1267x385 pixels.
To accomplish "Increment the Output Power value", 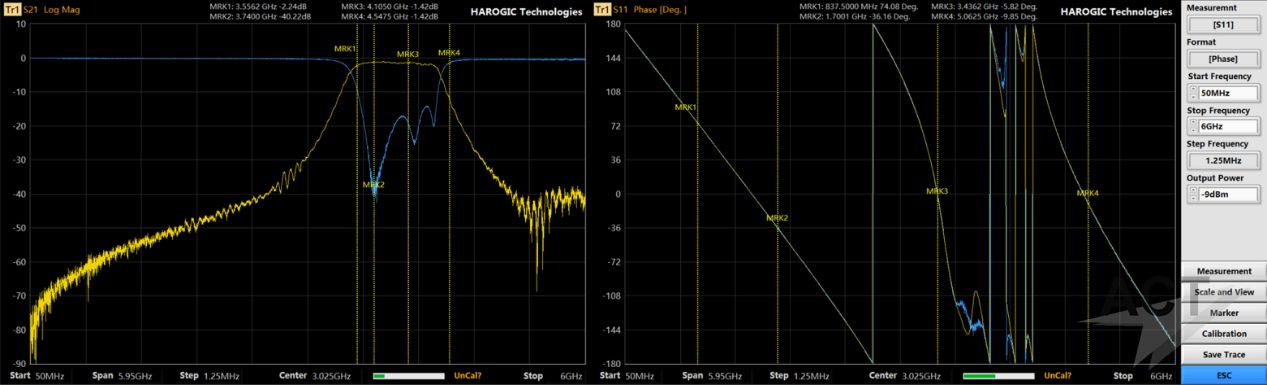I will 1192,190.
